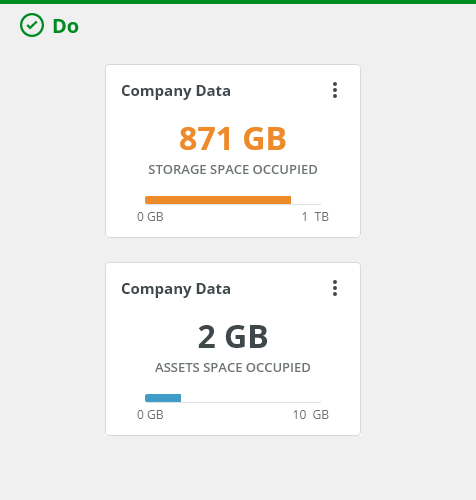Click the blue assets progress bar
The height and width of the screenshot is (500, 476).
(x=163, y=398)
